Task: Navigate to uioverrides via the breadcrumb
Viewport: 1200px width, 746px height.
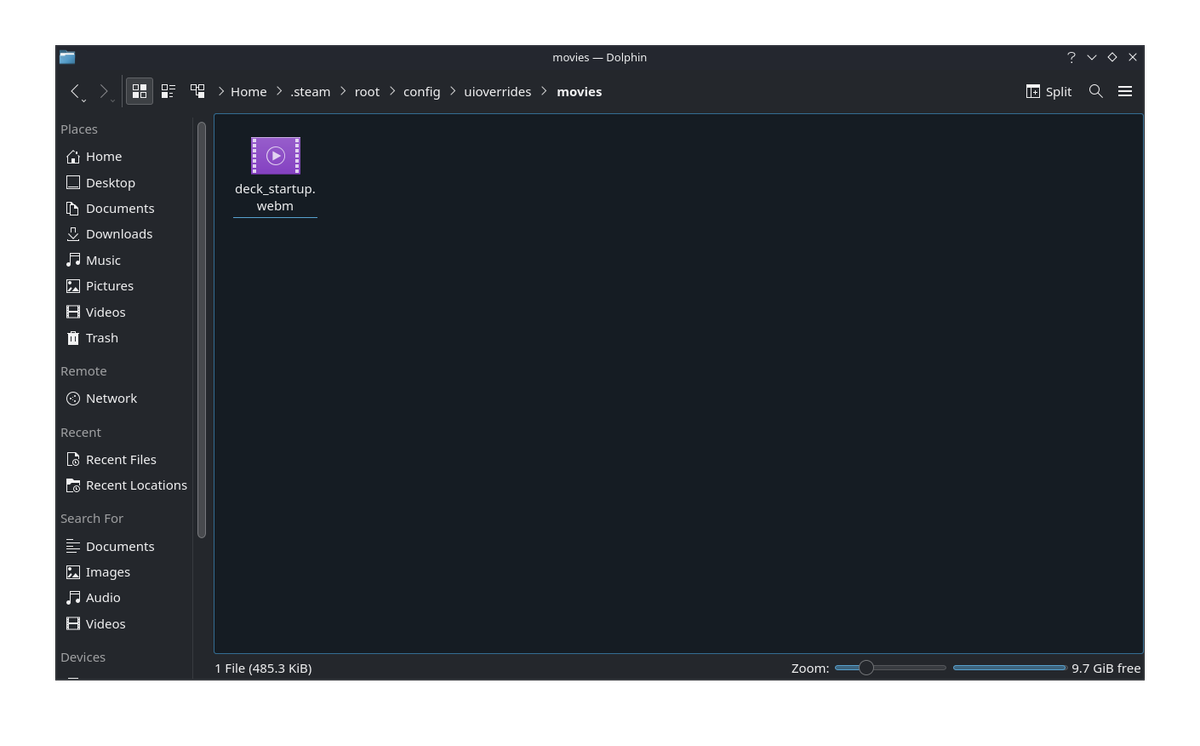Action: coord(497,91)
